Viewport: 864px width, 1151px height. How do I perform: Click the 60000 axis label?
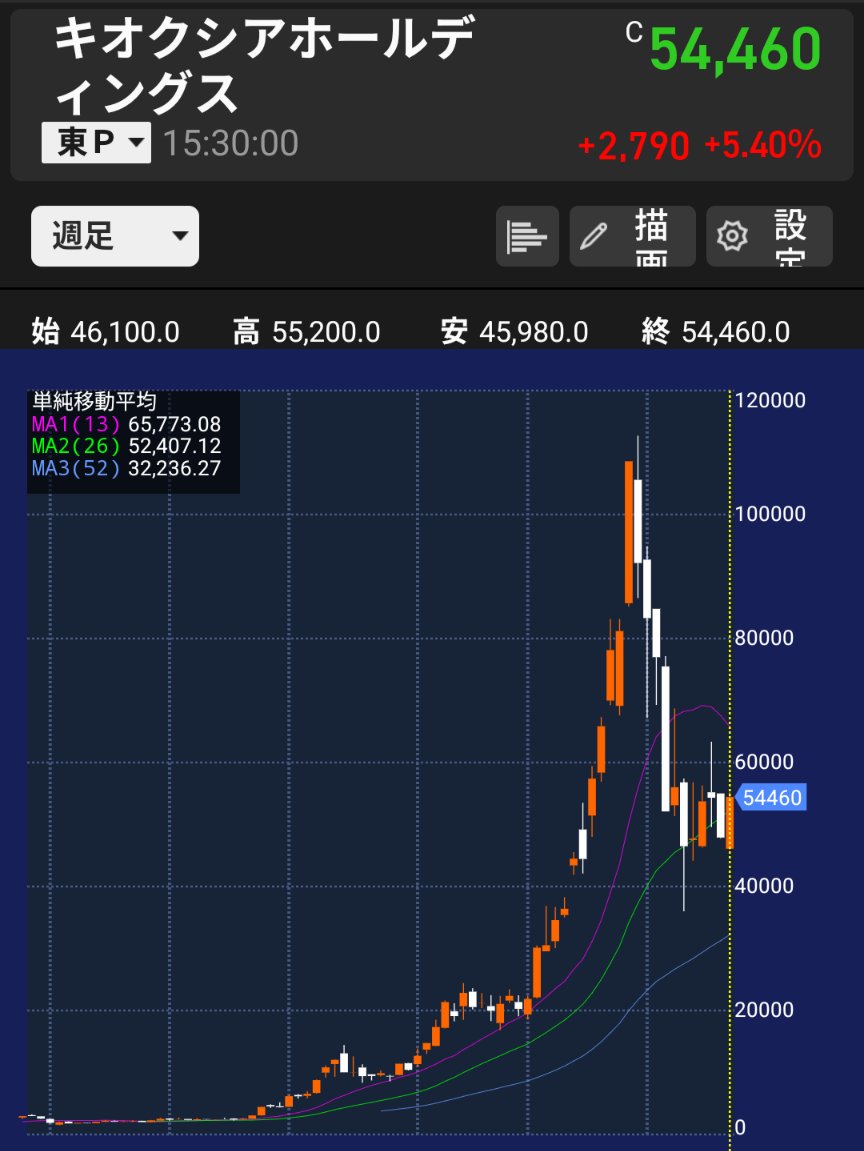click(764, 762)
